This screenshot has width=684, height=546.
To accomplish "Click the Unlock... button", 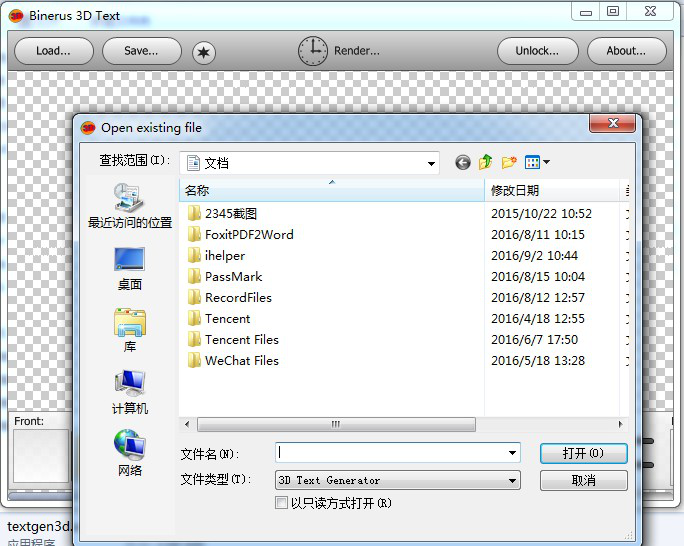I will pos(537,51).
